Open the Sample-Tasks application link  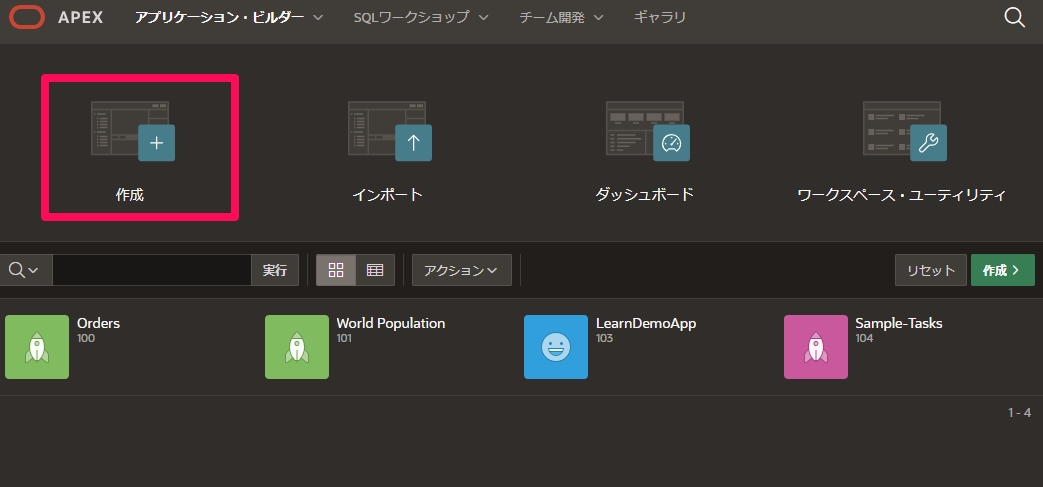coord(899,323)
